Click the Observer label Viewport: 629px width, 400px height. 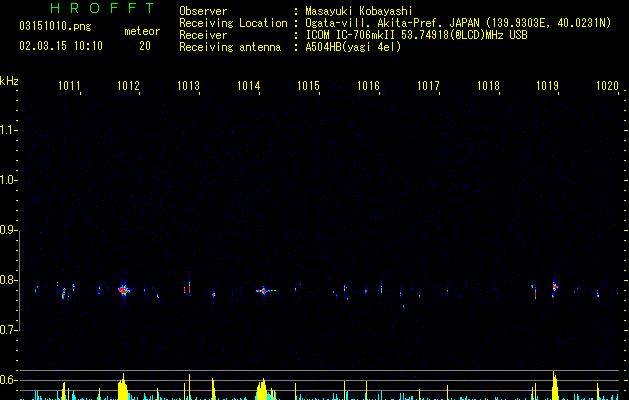[x=203, y=11]
